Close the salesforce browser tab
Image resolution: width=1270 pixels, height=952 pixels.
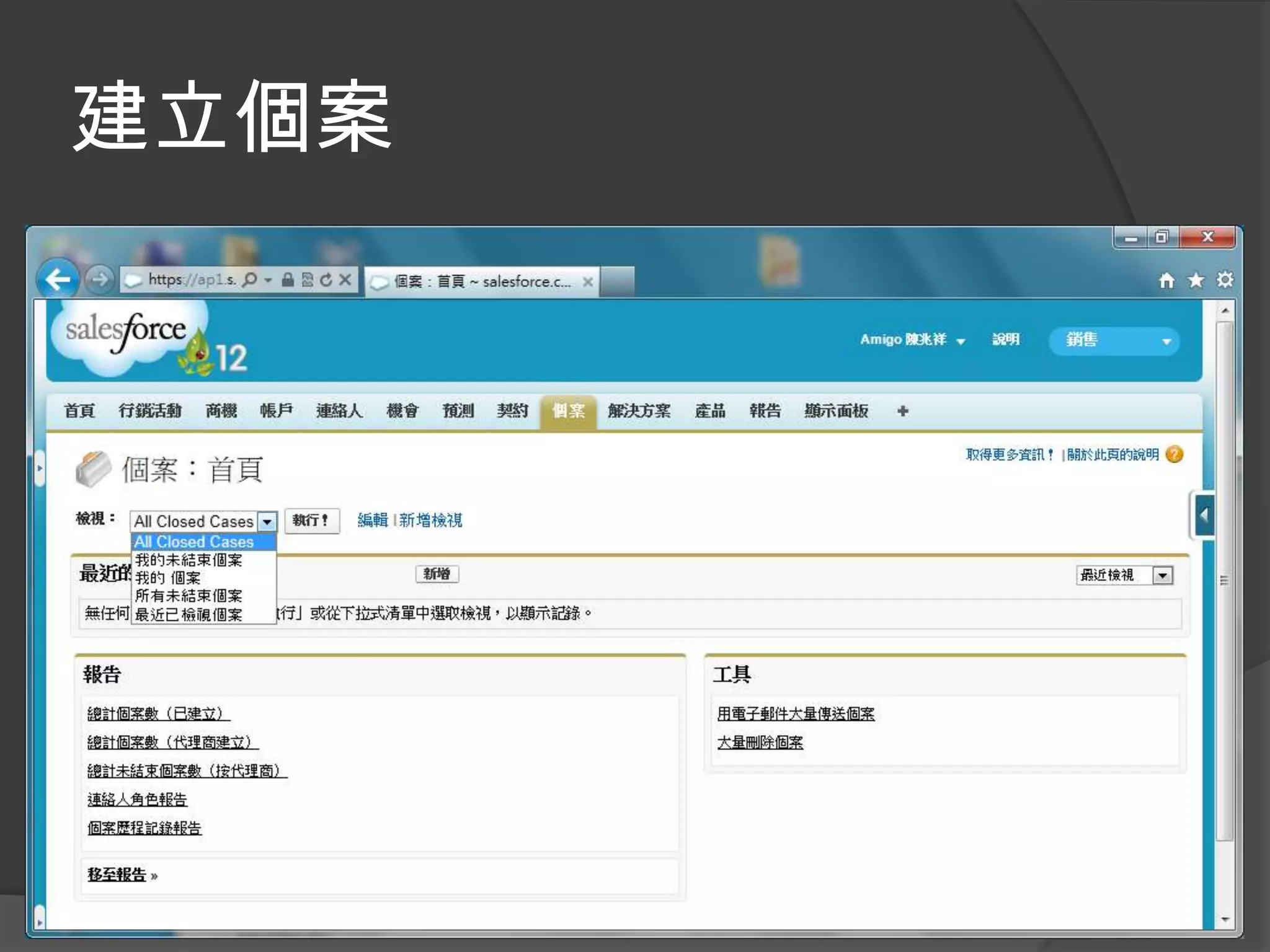[x=588, y=282]
